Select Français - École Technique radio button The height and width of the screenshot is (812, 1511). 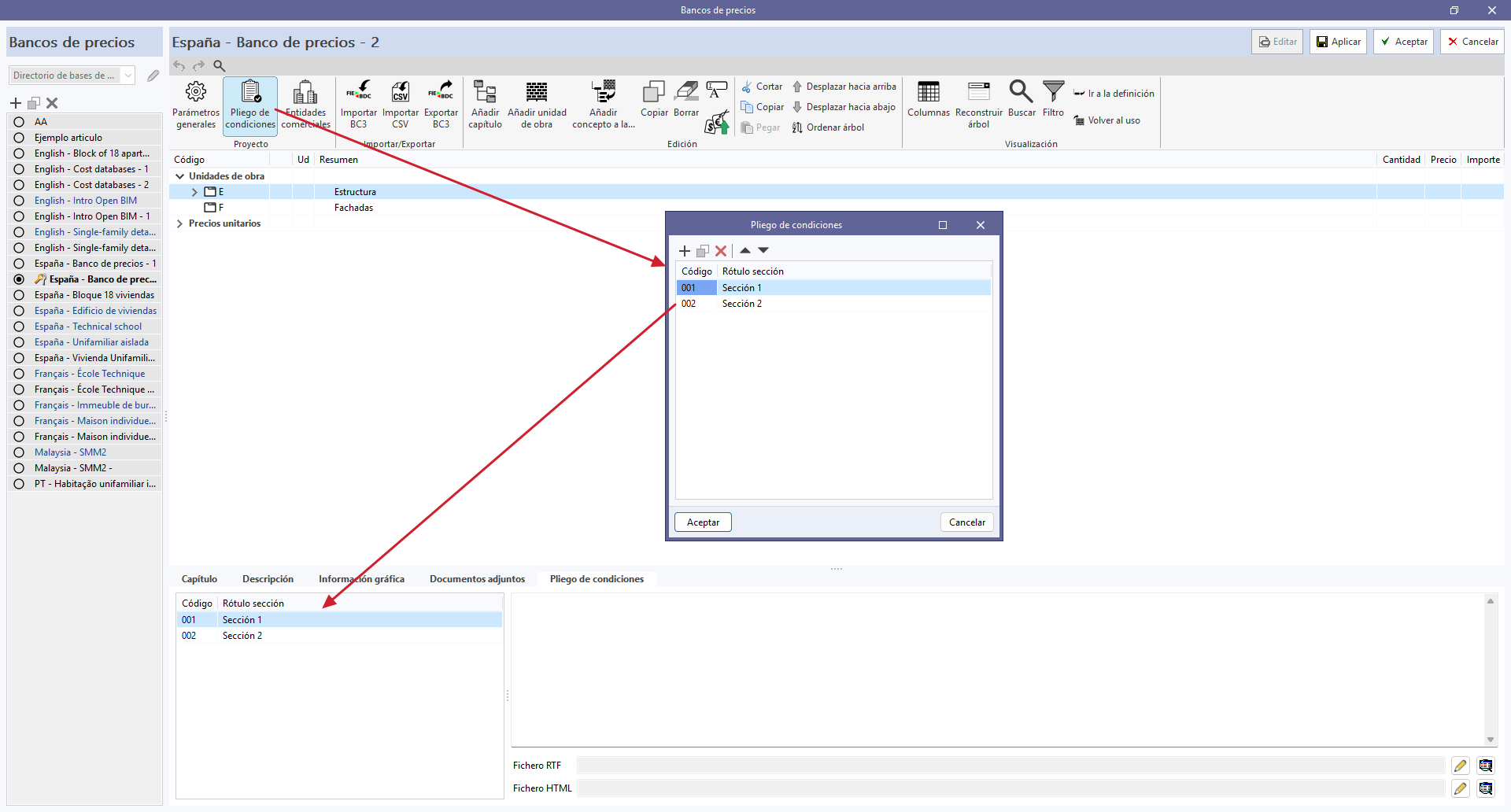pos(19,374)
